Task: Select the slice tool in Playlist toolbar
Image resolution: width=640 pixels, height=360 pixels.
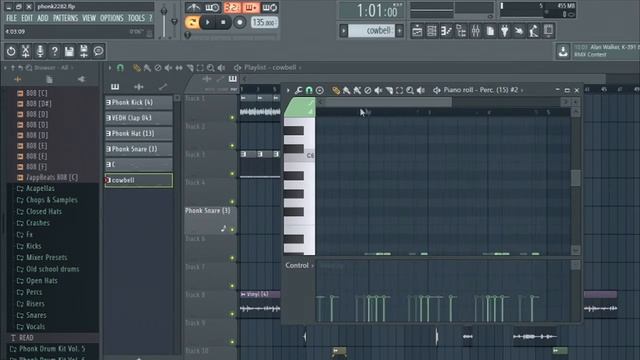Action: click(x=189, y=68)
